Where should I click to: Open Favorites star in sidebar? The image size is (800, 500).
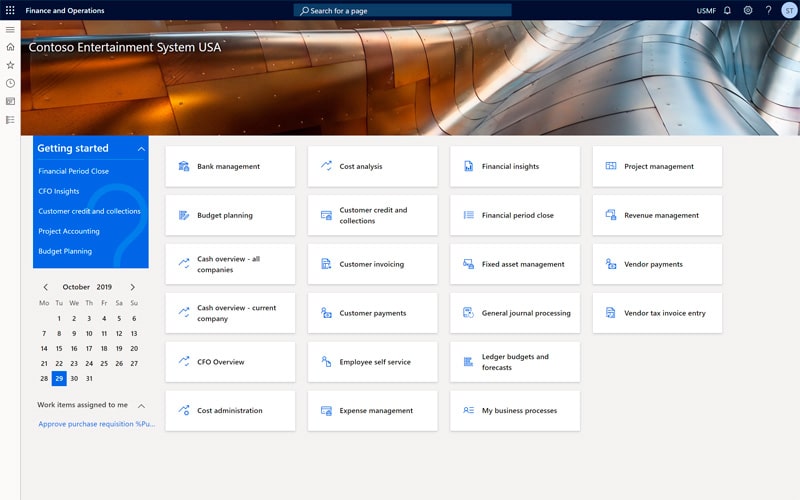(10, 65)
